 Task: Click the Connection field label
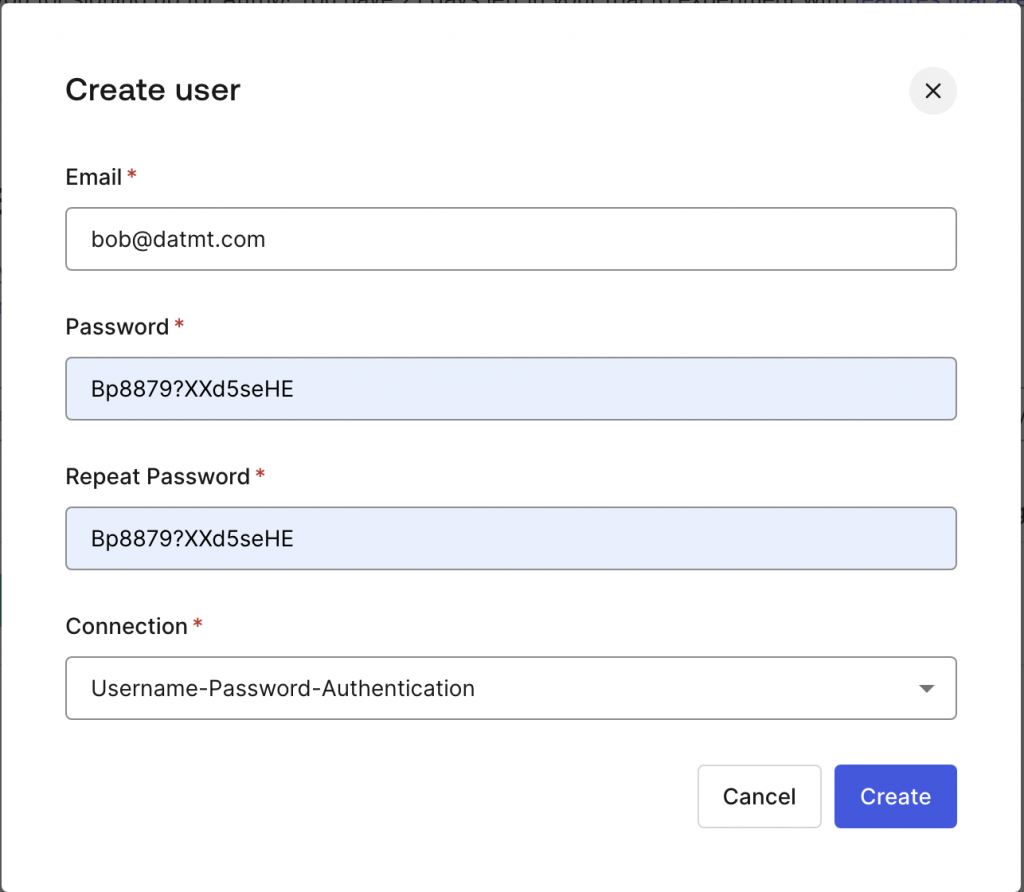pyautogui.click(x=126, y=626)
